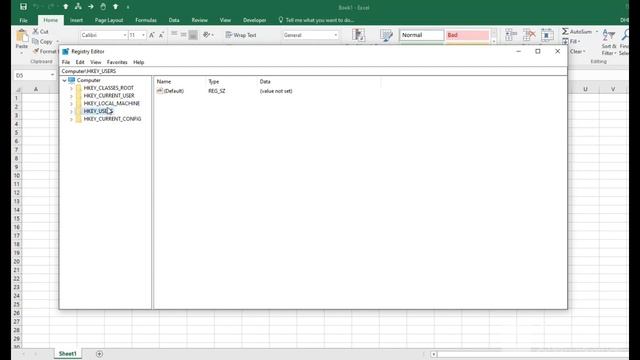640x360 pixels.
Task: Open Registry Editor View menu
Action: pos(96,62)
